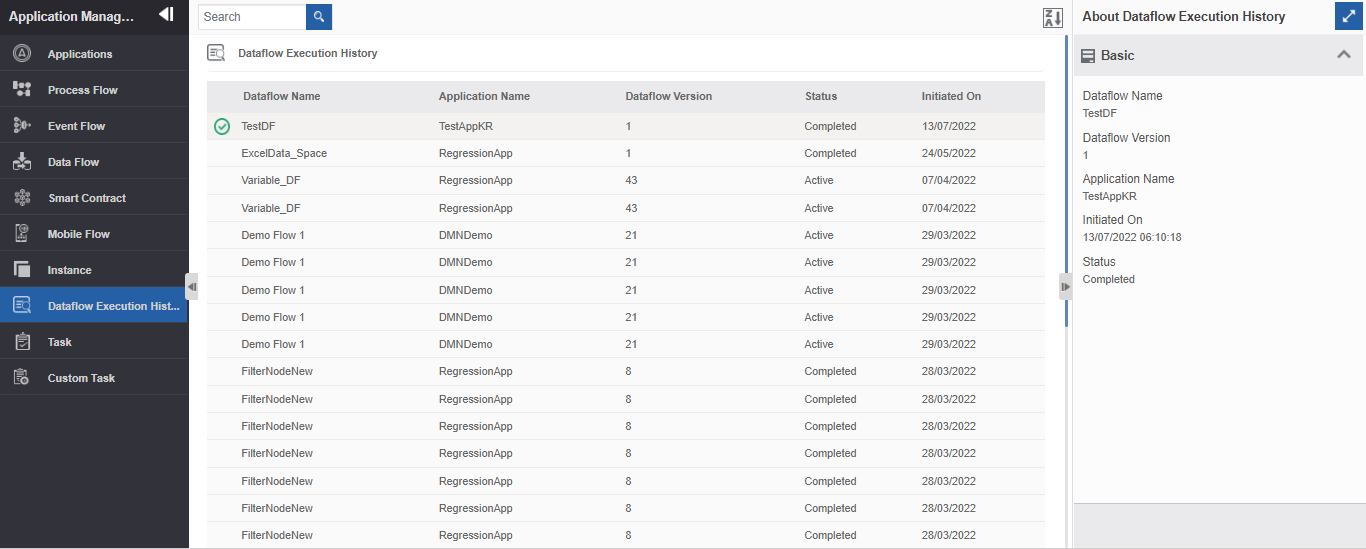Open the Mobile Flow icon
The image size is (1366, 549).
(22, 233)
